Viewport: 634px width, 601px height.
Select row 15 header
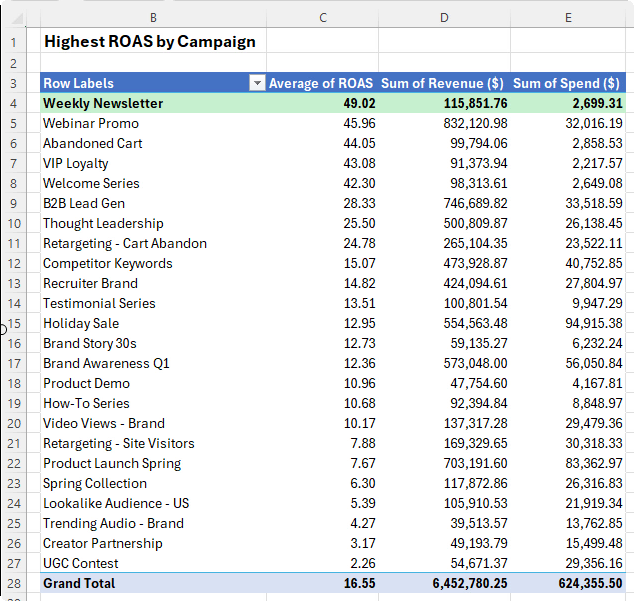tap(13, 323)
